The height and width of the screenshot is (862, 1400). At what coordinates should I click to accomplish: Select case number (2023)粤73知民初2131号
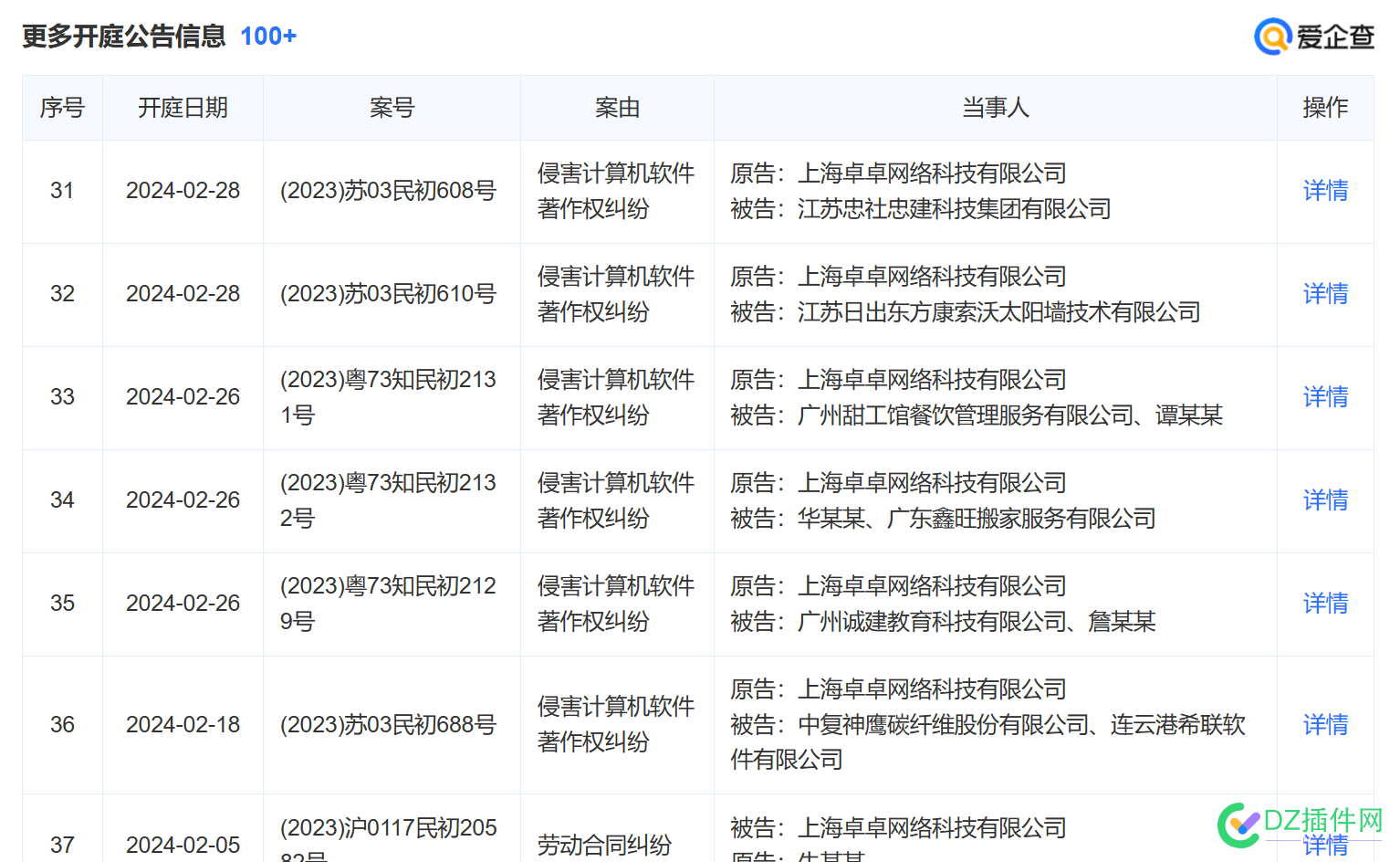pos(388,397)
